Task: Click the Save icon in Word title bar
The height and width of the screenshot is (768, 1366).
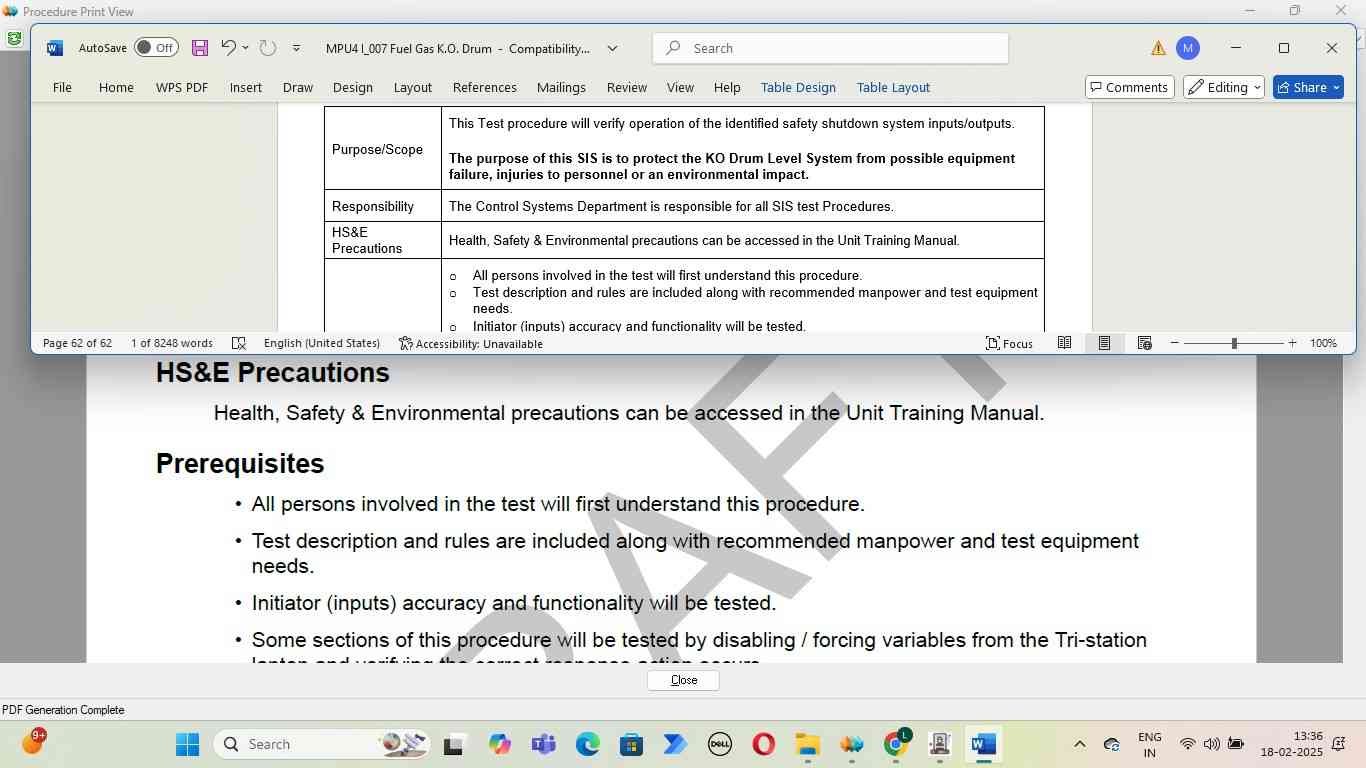Action: pyautogui.click(x=200, y=48)
